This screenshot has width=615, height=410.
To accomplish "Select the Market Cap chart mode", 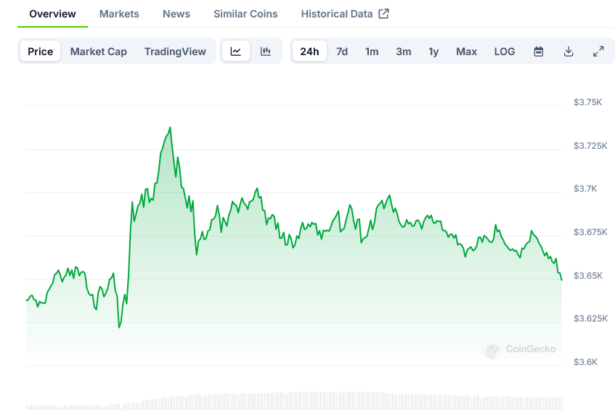I will point(98,51).
